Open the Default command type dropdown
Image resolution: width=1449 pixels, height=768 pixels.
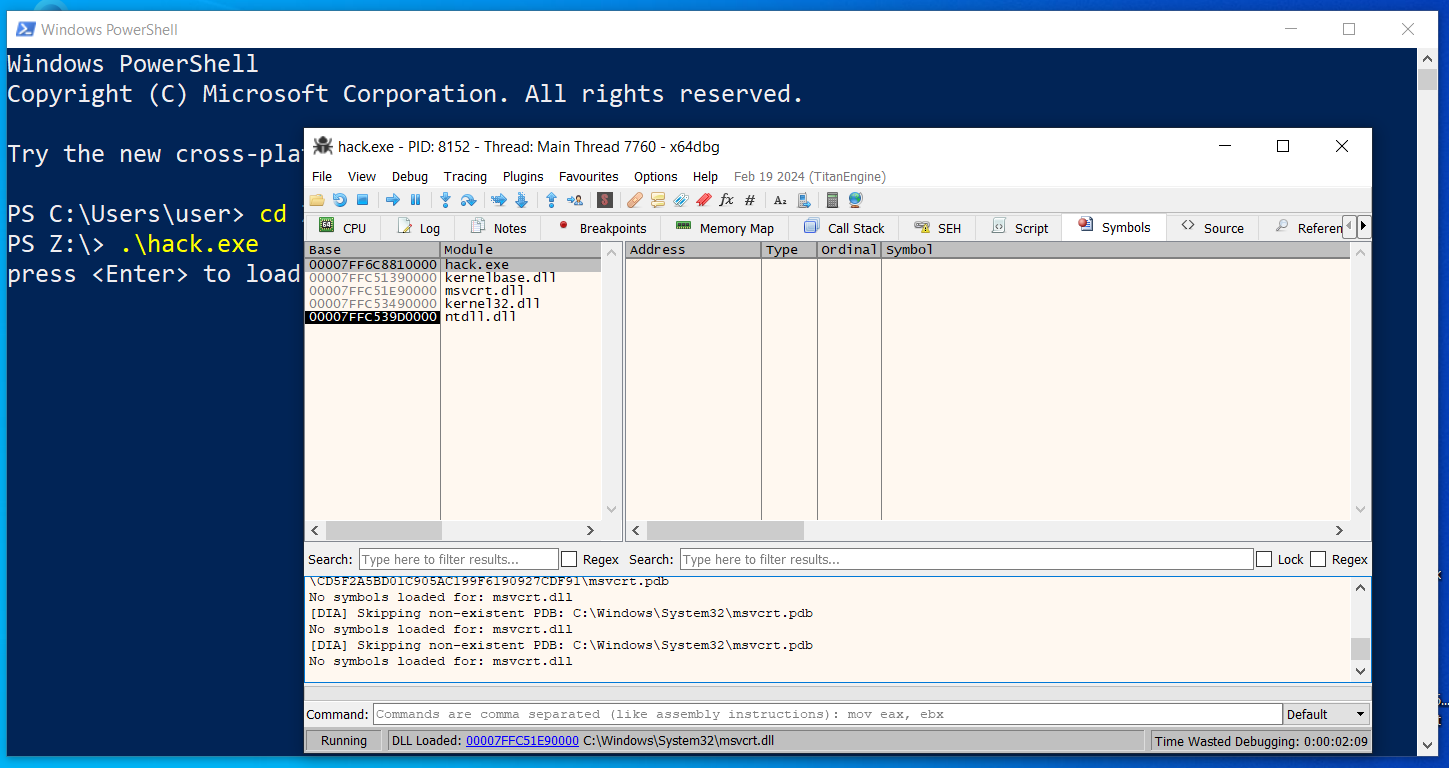tap(1326, 714)
